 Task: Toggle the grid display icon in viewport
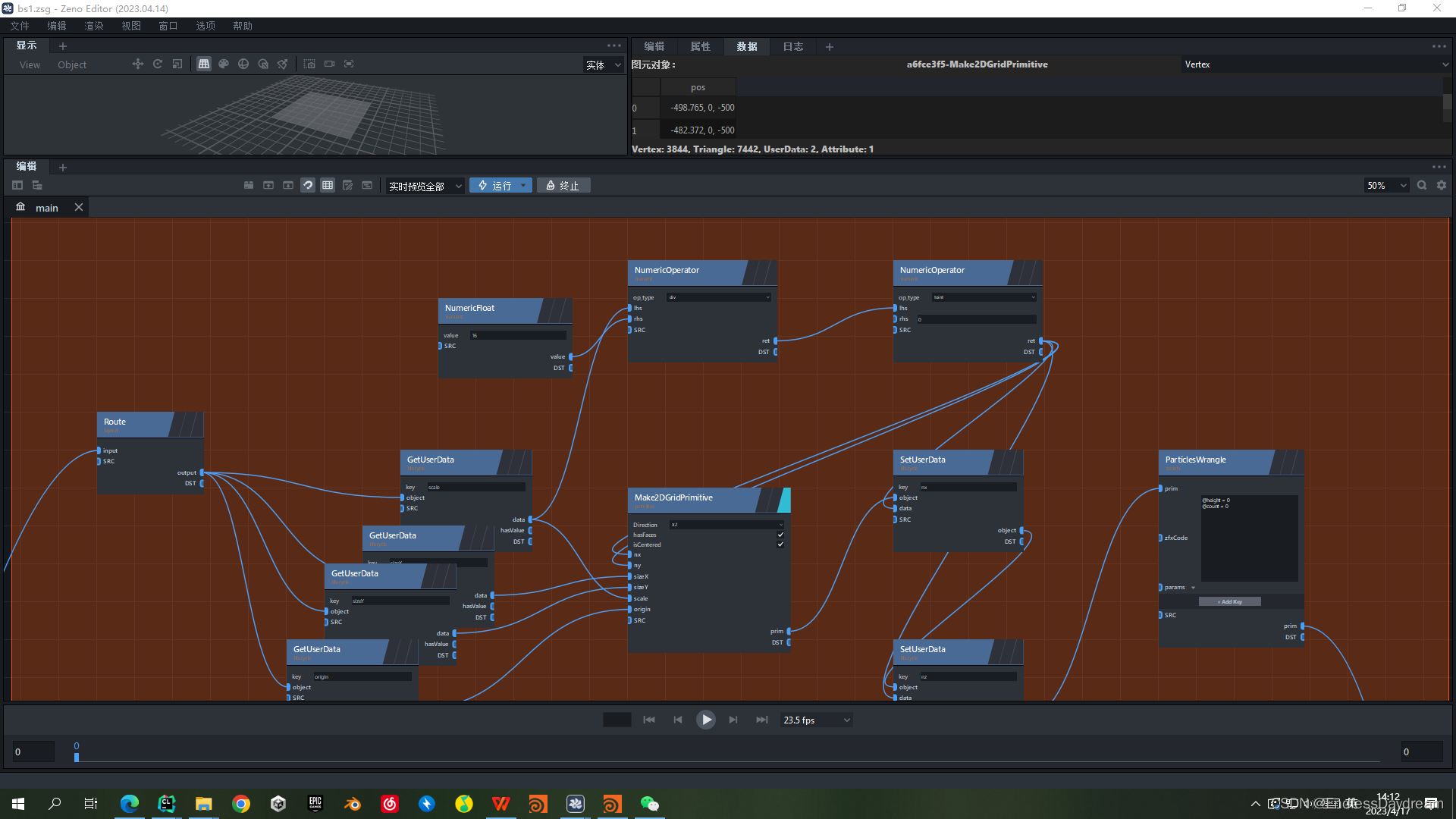click(204, 64)
